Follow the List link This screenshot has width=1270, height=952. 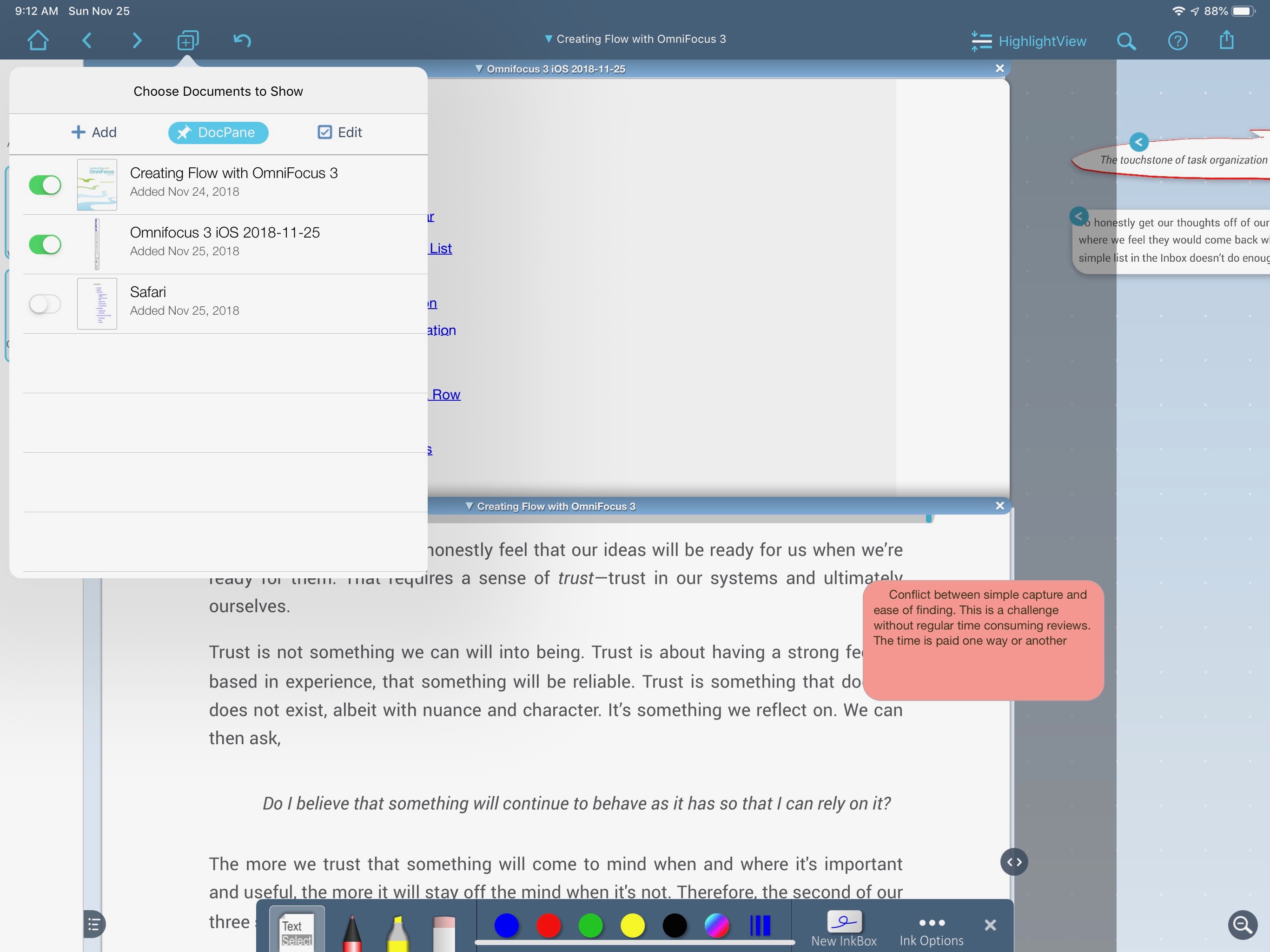(440, 249)
